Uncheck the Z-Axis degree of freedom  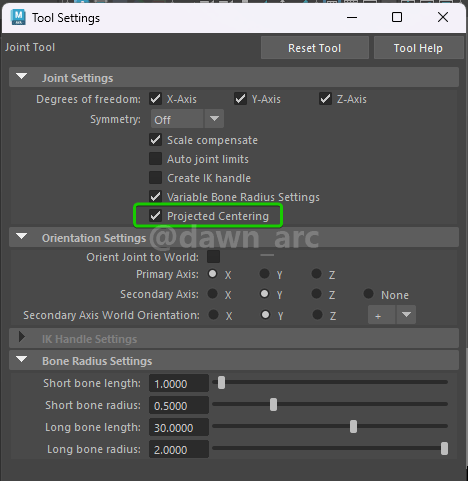pyautogui.click(x=326, y=99)
